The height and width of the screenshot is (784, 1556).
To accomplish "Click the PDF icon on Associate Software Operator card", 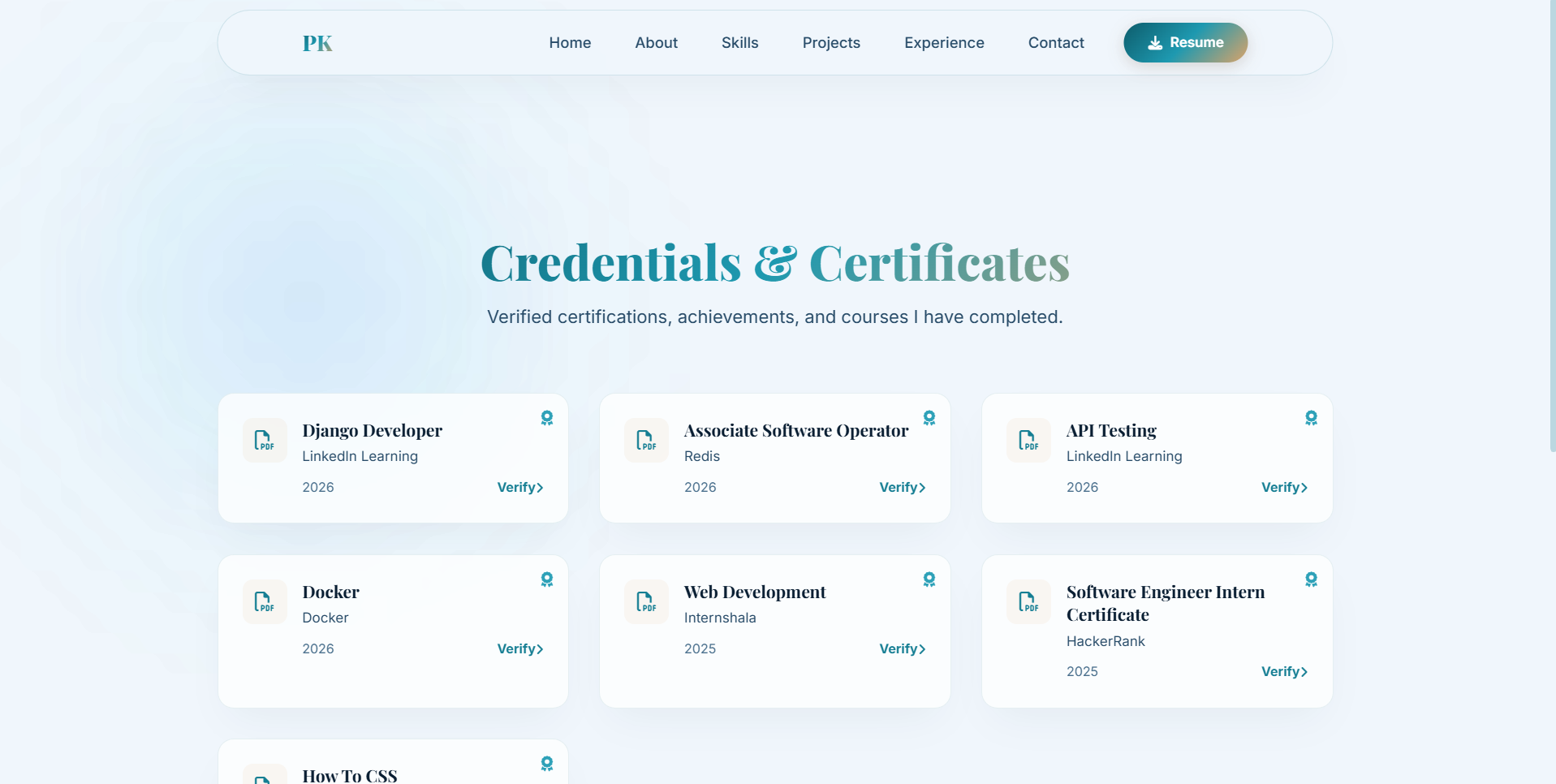I will click(646, 440).
